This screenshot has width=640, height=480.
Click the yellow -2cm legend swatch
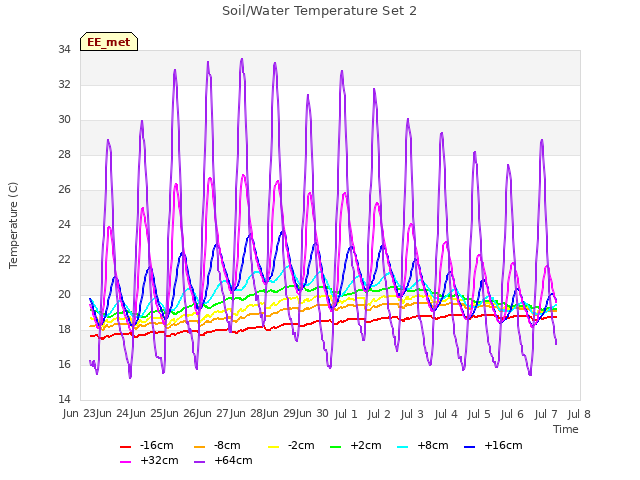[273, 447]
